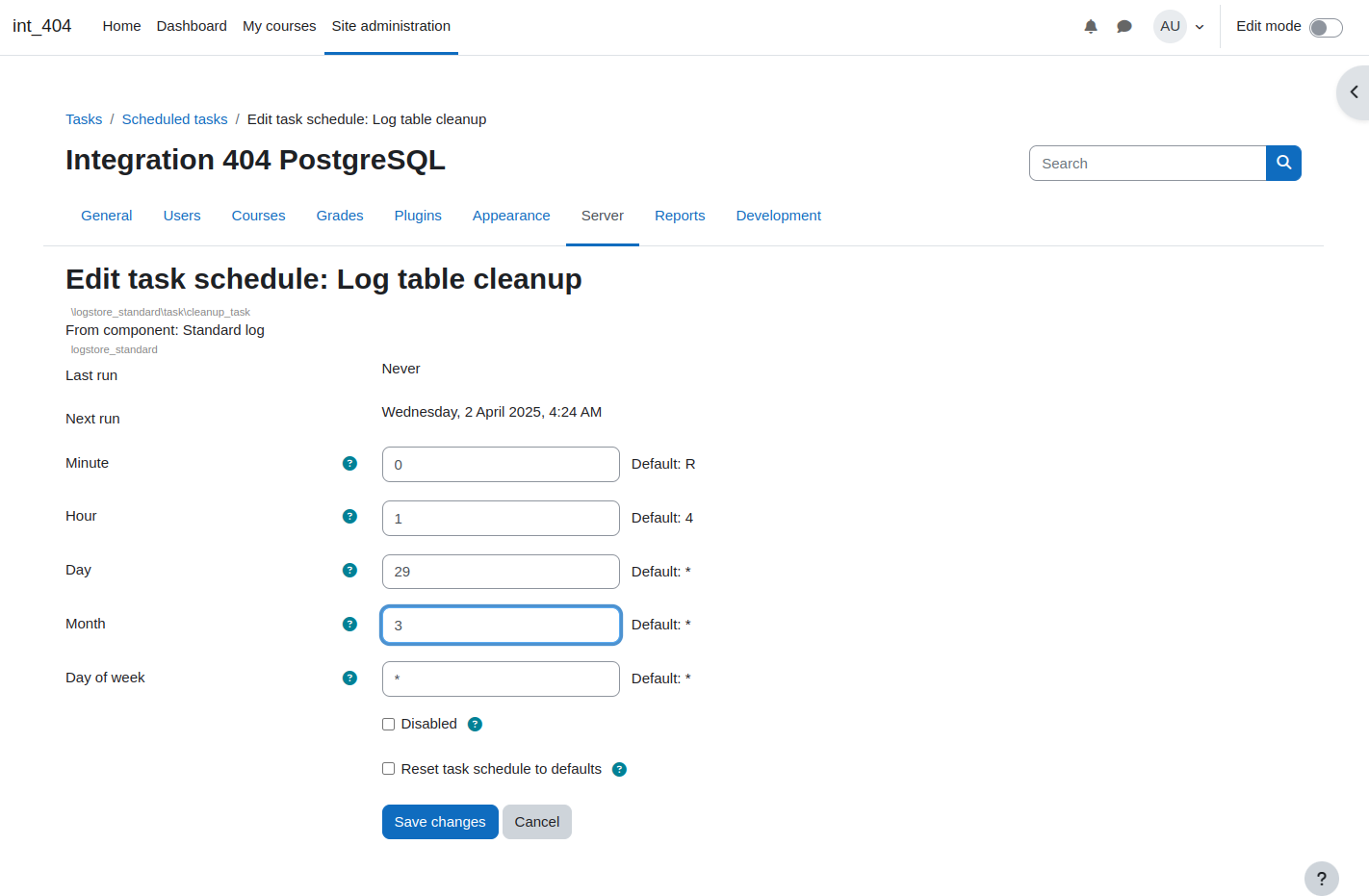1369x896 pixels.
Task: Click the 'Never' last run value
Action: point(400,369)
